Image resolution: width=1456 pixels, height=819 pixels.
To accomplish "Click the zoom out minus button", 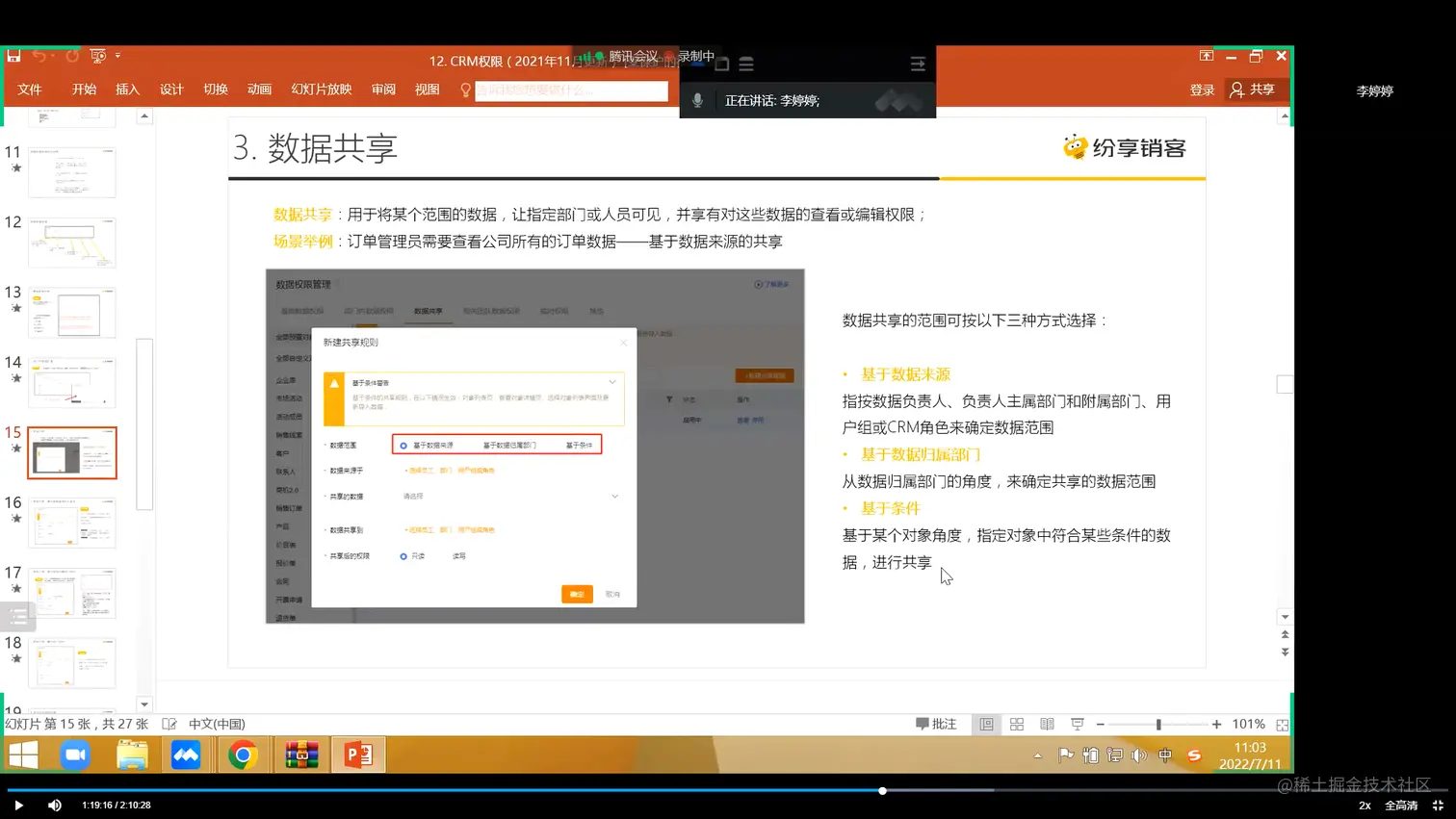I will point(1101,724).
